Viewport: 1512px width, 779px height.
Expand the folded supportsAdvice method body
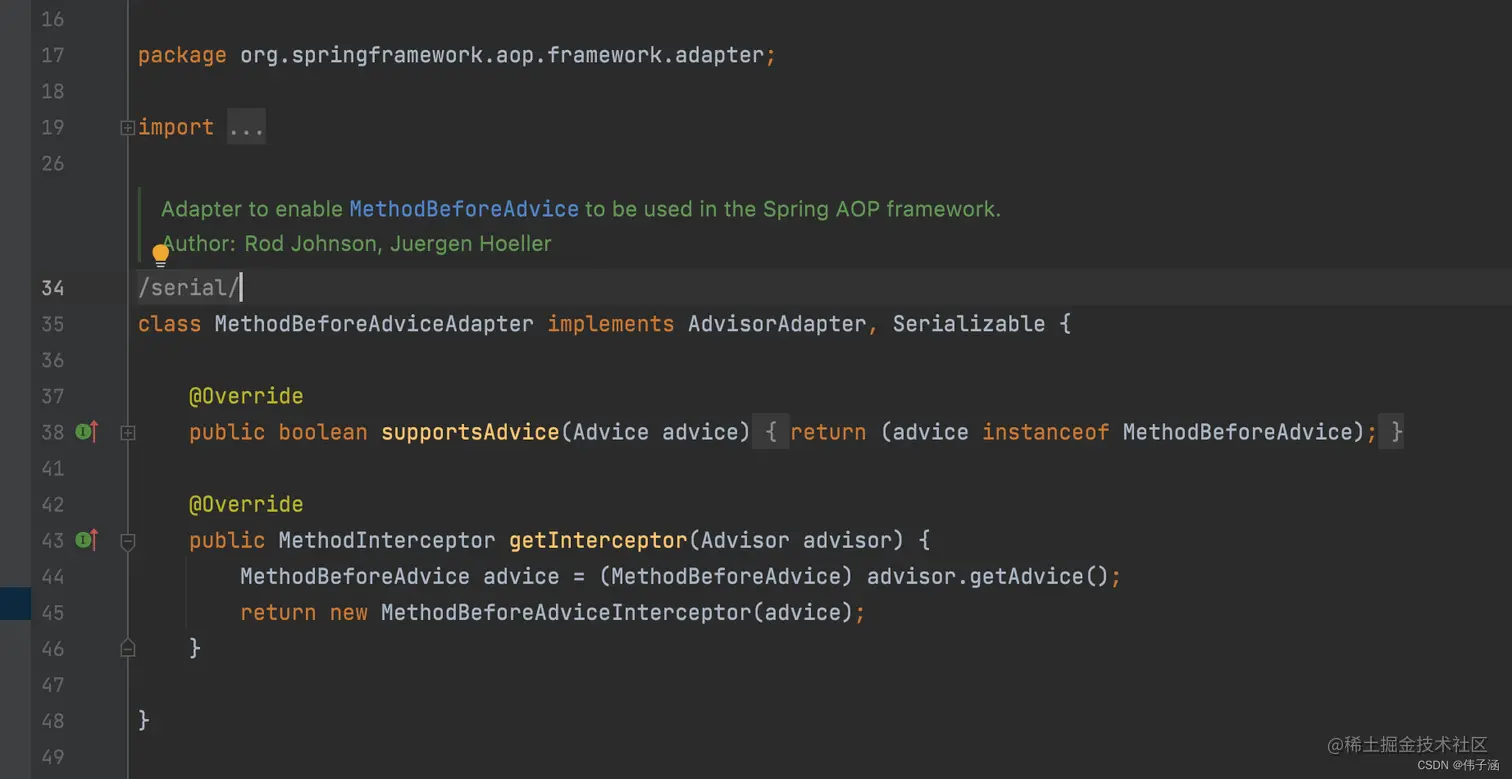127,433
